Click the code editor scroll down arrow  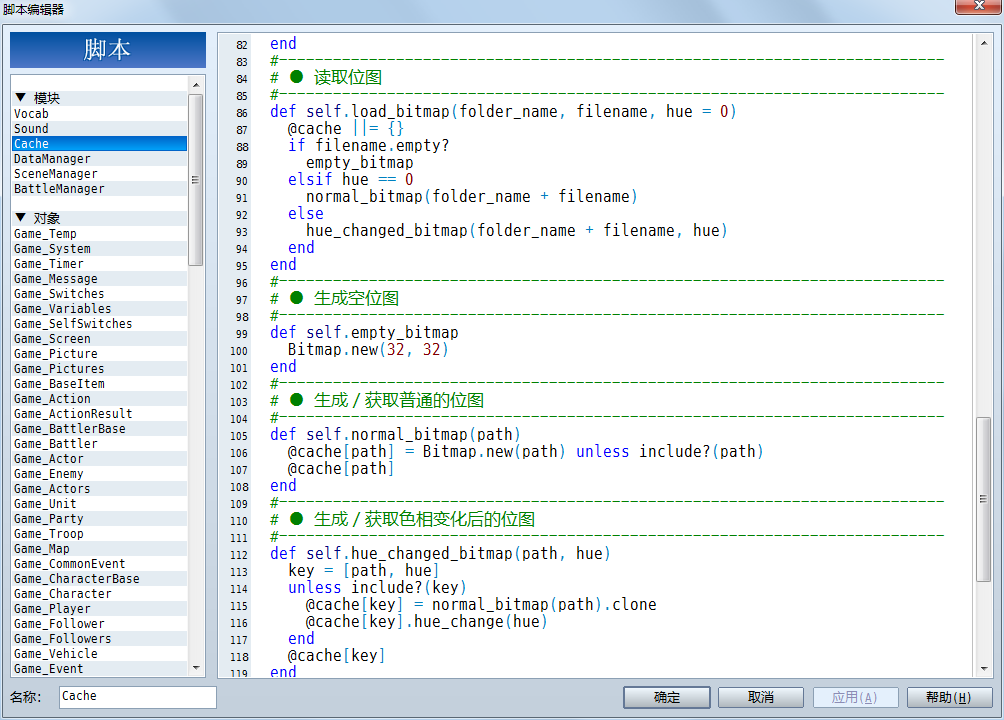click(984, 669)
